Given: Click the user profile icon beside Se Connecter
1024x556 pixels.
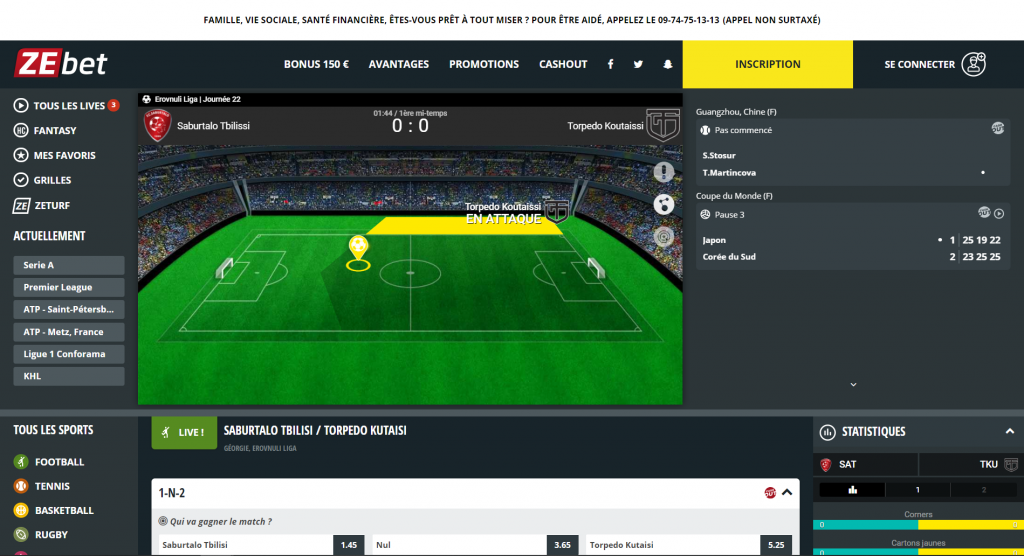Looking at the screenshot, I should click(x=973, y=64).
